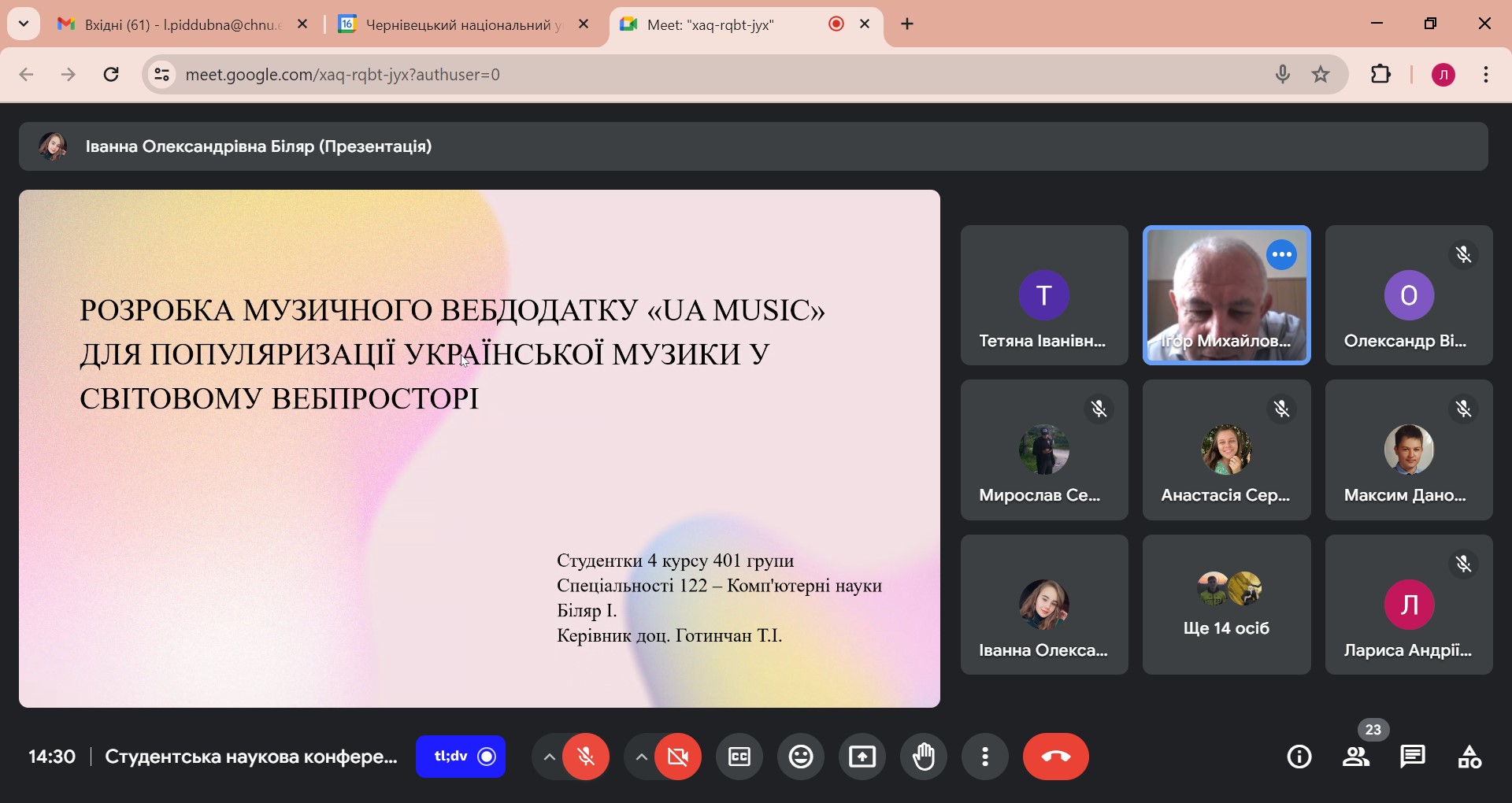1512x803 pixels.
Task: Open the activities shapes icon
Action: 1470,757
